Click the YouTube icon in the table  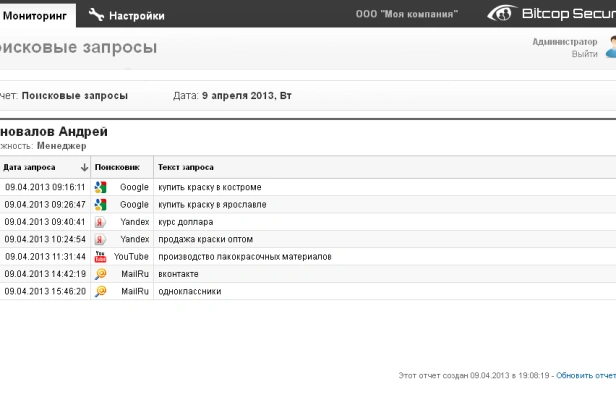click(100, 257)
